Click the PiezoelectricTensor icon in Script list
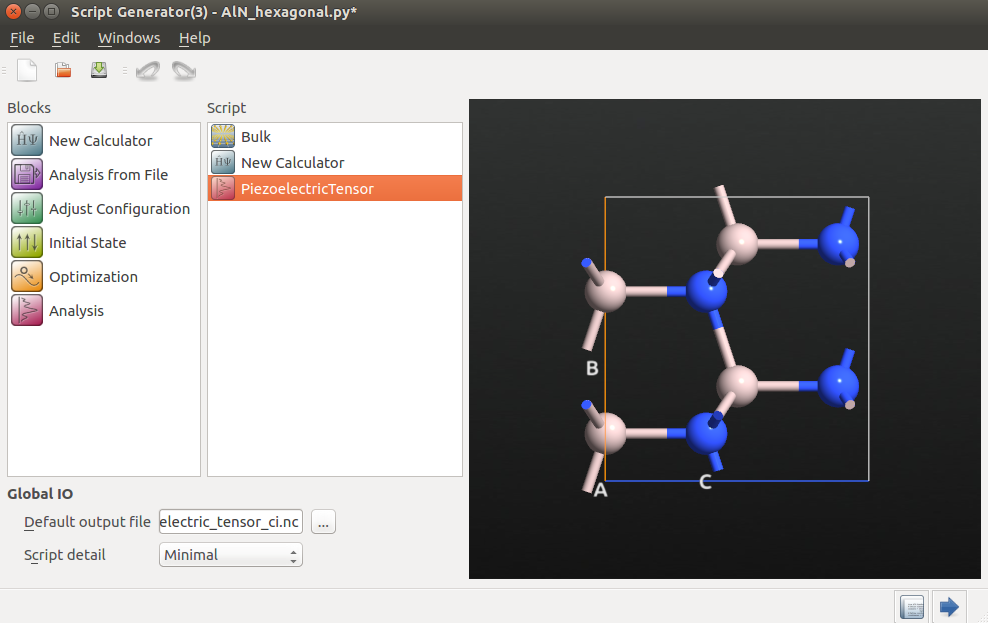988x623 pixels. coord(223,188)
